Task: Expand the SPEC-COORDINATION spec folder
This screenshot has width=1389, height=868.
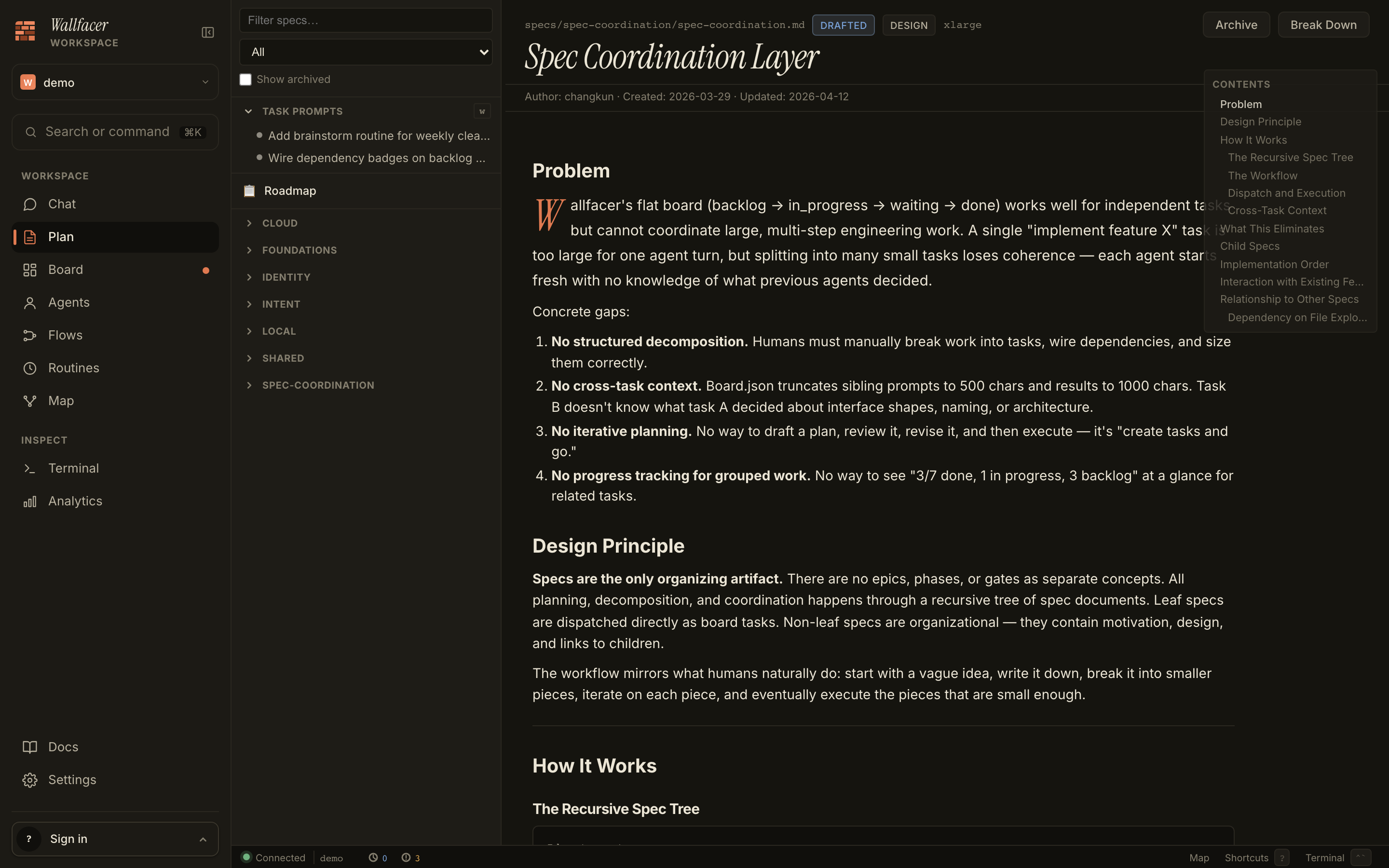Action: (x=249, y=385)
